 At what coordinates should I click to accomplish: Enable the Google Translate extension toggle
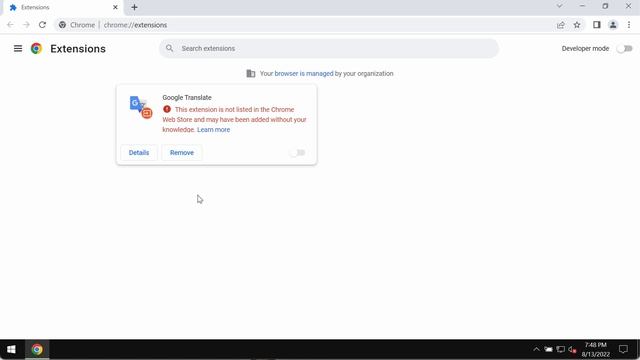click(297, 153)
